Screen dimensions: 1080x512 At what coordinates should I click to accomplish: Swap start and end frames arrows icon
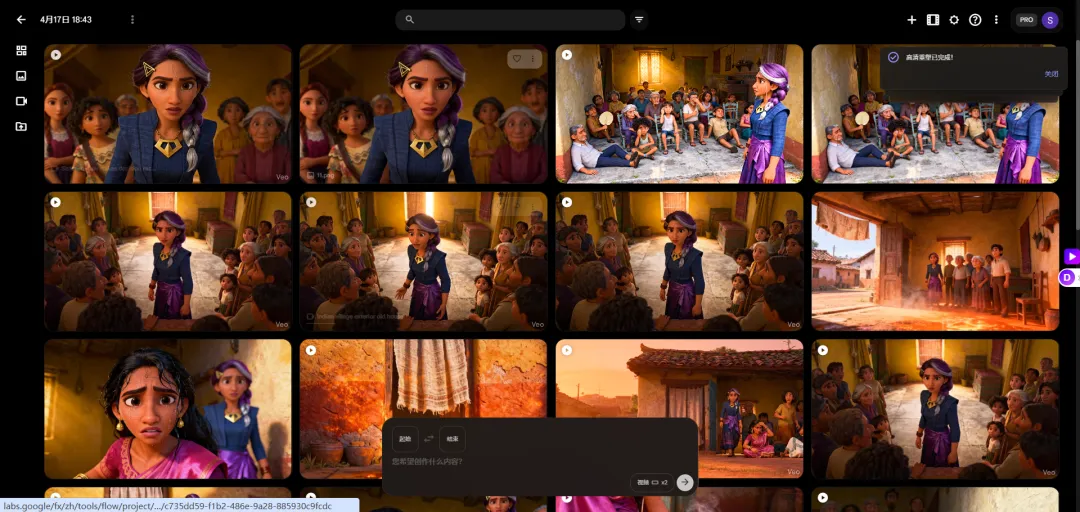pos(428,439)
